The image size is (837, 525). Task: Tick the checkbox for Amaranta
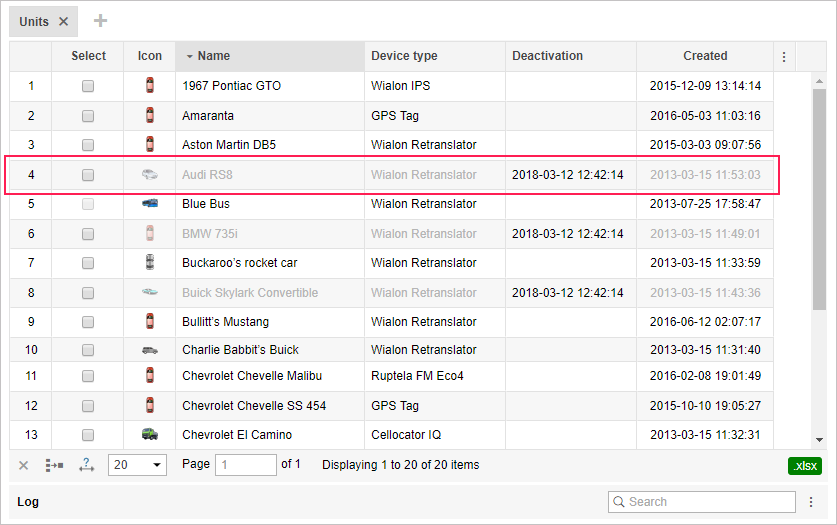click(x=88, y=116)
